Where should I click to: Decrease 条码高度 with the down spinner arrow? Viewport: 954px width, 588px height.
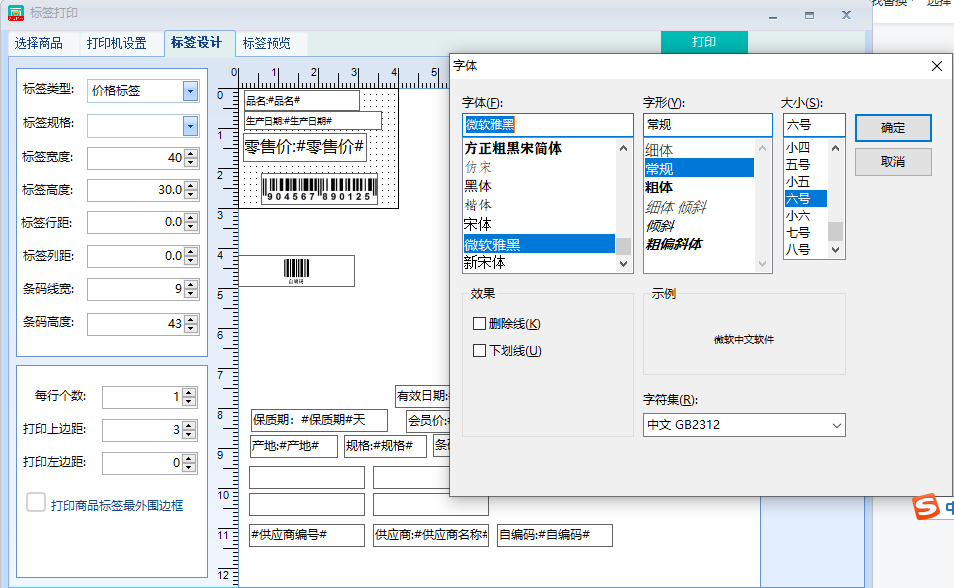tap(191, 328)
